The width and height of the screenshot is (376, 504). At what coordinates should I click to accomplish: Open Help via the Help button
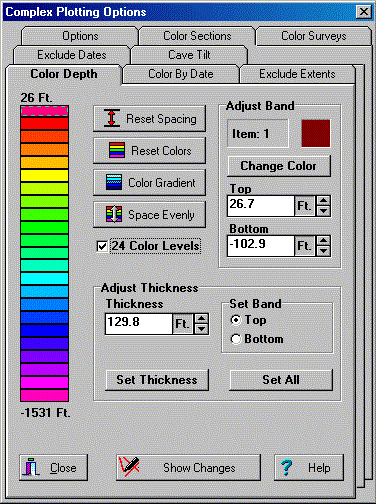pyautogui.click(x=309, y=468)
